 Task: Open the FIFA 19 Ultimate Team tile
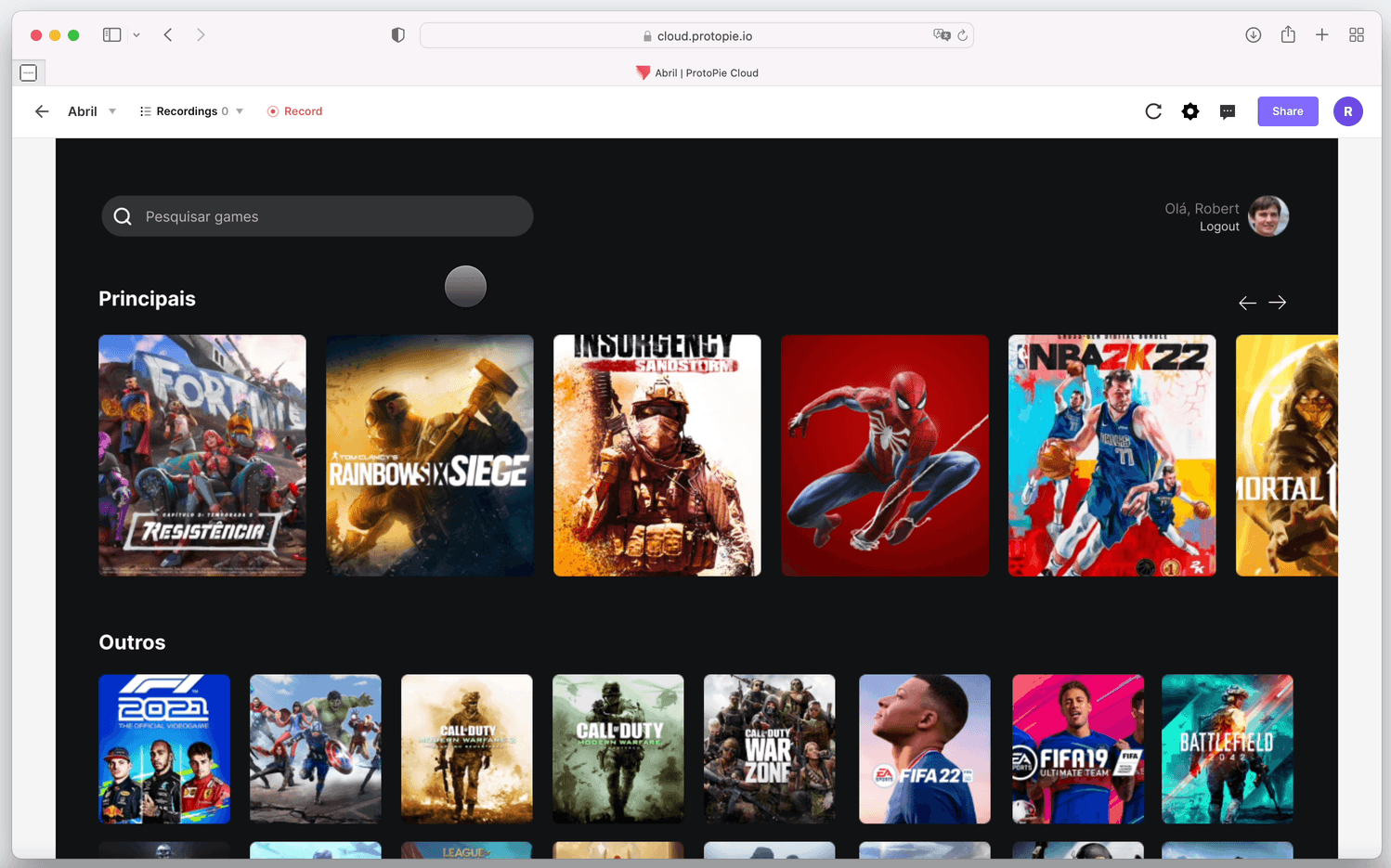pos(1078,749)
